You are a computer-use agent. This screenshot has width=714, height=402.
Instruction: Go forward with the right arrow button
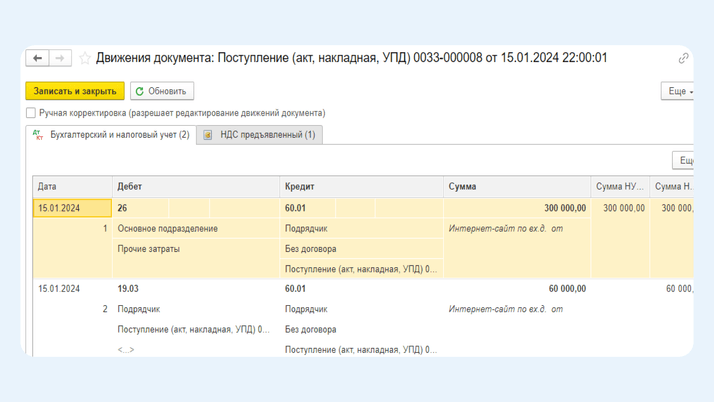point(60,58)
